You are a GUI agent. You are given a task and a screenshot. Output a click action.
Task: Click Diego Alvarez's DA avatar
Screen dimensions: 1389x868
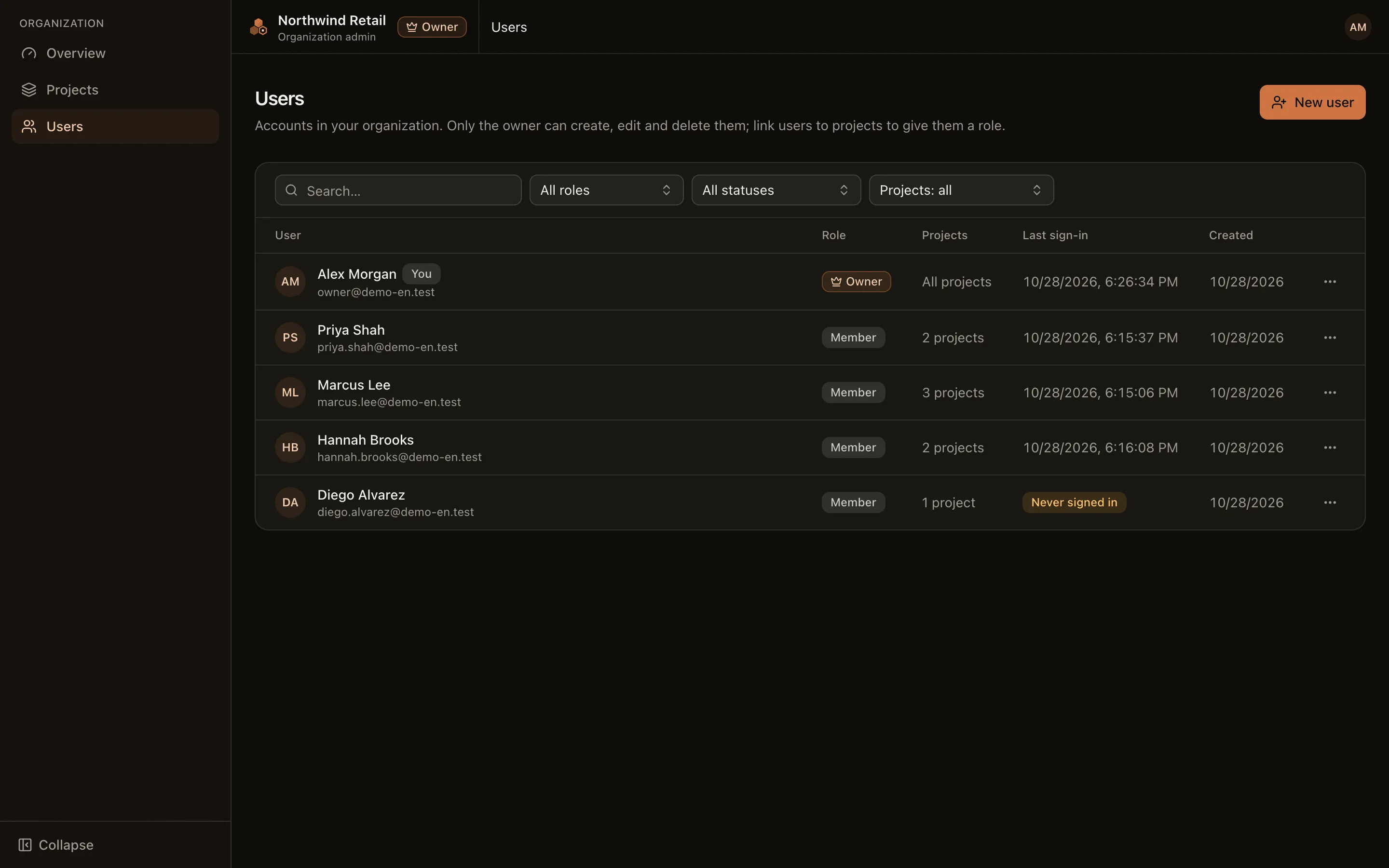pos(290,502)
